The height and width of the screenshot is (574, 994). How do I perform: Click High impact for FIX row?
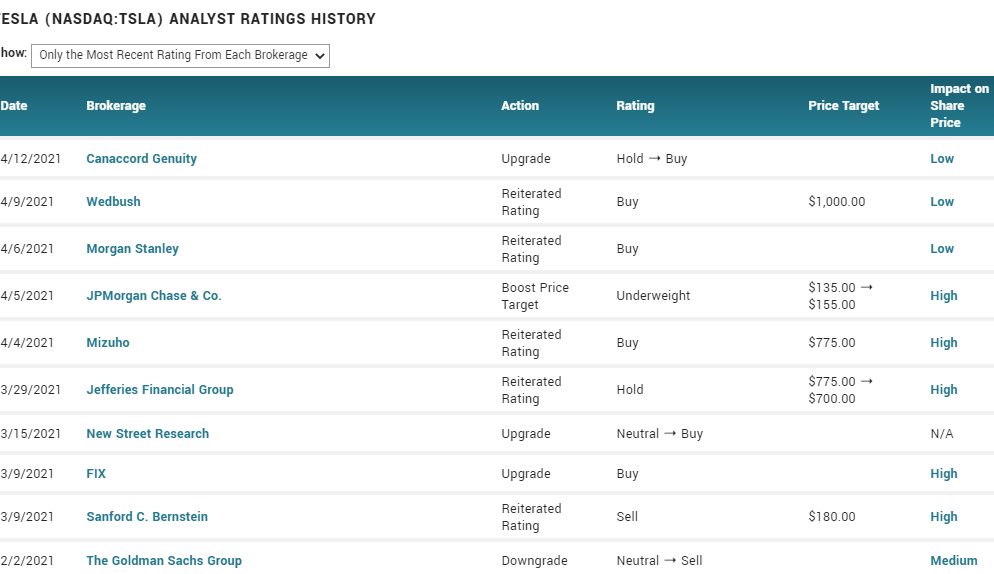(944, 474)
